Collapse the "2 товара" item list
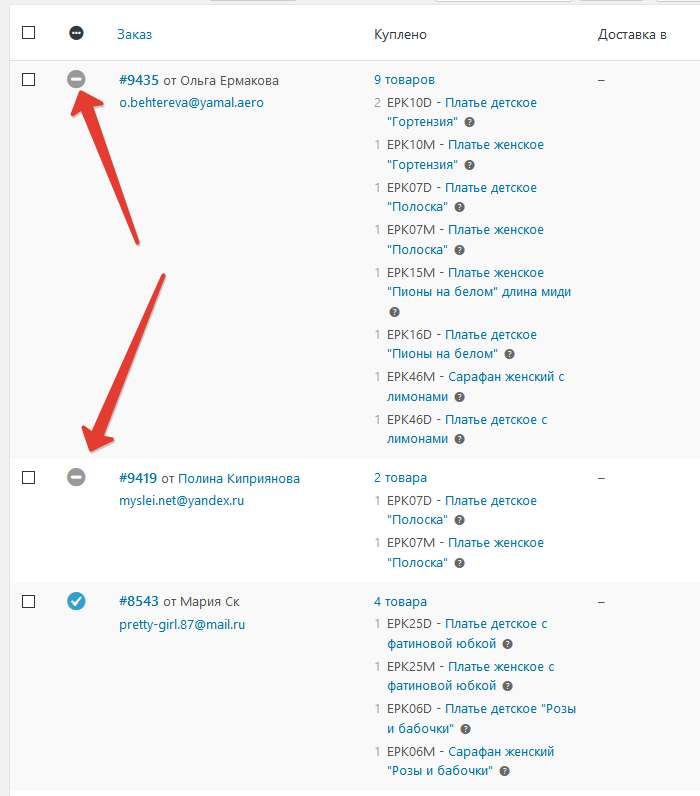This screenshot has height=796, width=700. point(400,478)
